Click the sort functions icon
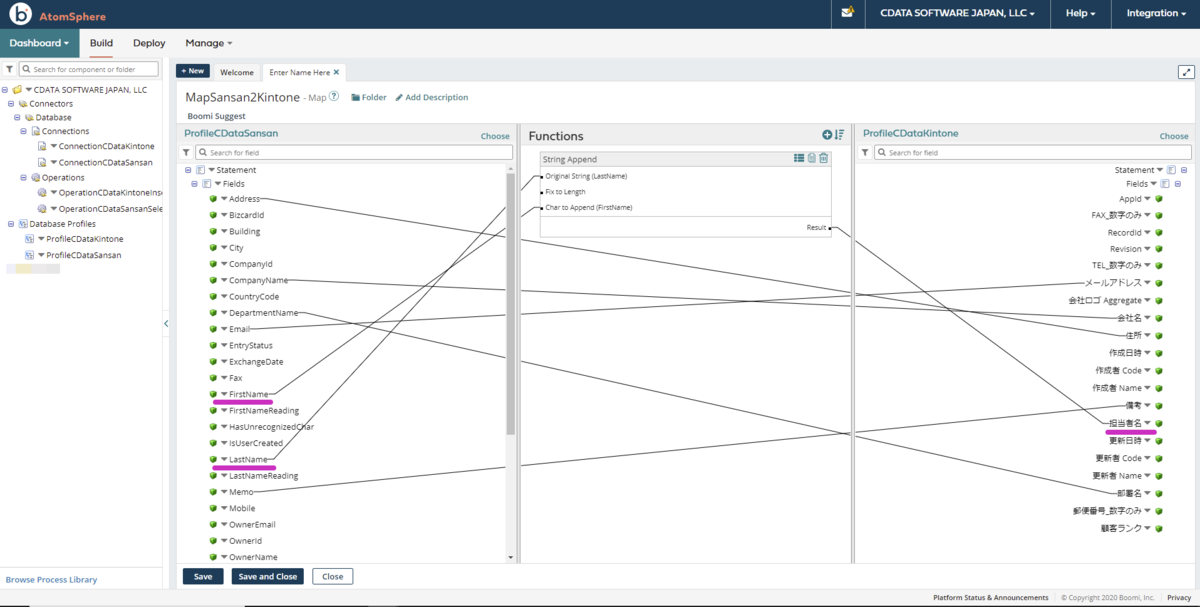 coord(839,135)
